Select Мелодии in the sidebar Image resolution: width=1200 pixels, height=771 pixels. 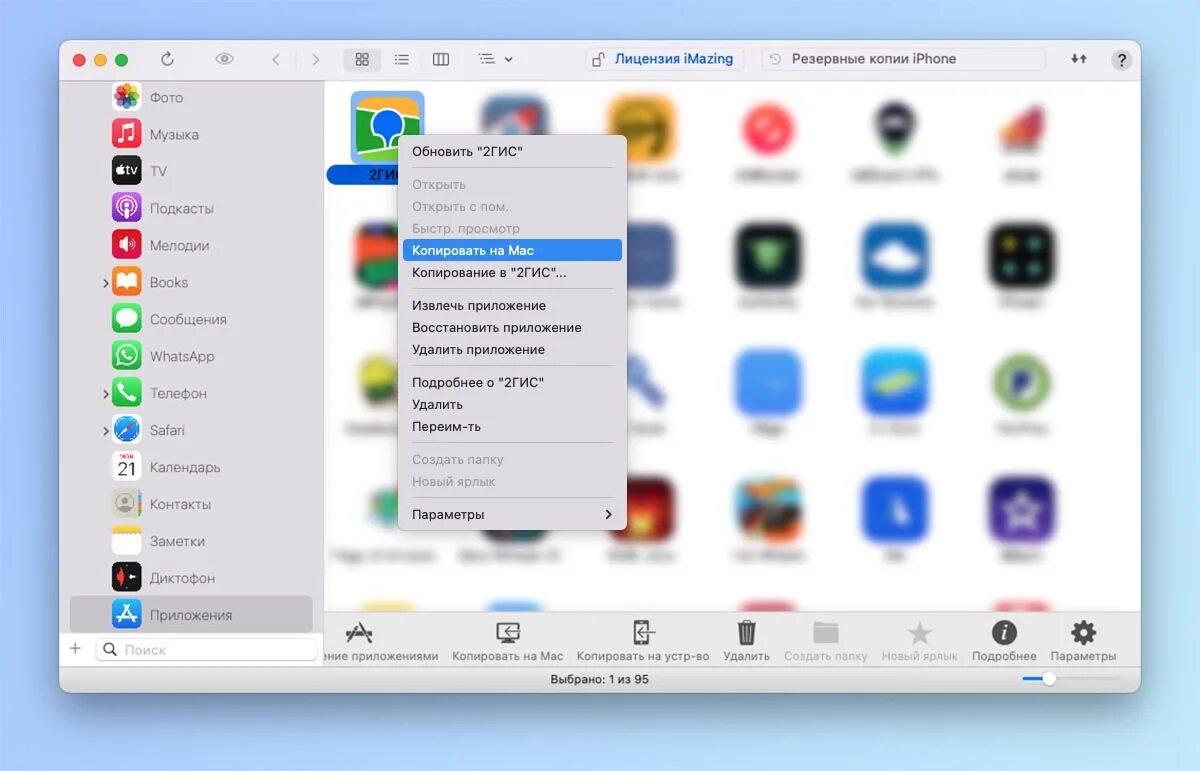191,245
